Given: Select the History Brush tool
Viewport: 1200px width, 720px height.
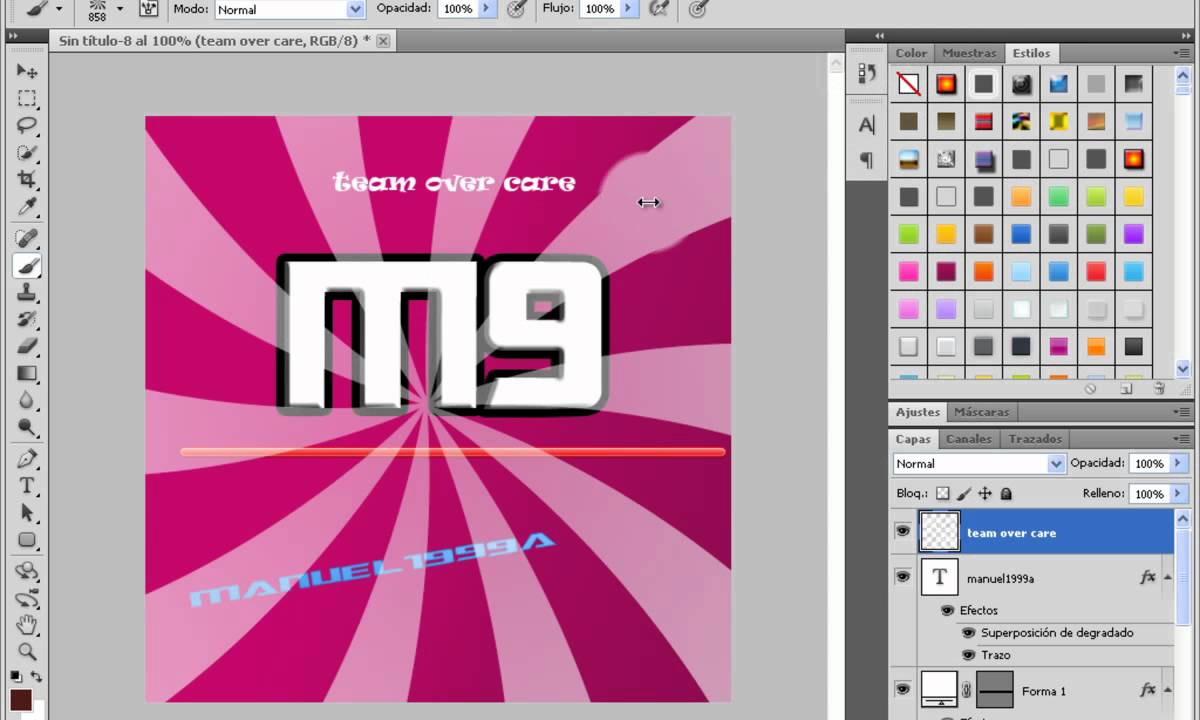Looking at the screenshot, I should click(27, 319).
